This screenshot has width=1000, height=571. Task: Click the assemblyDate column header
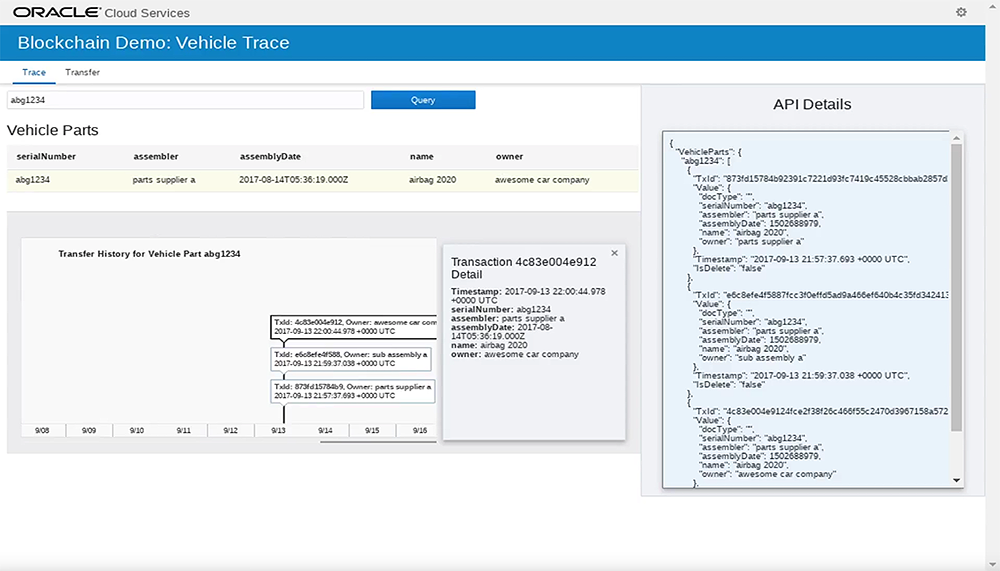point(270,156)
